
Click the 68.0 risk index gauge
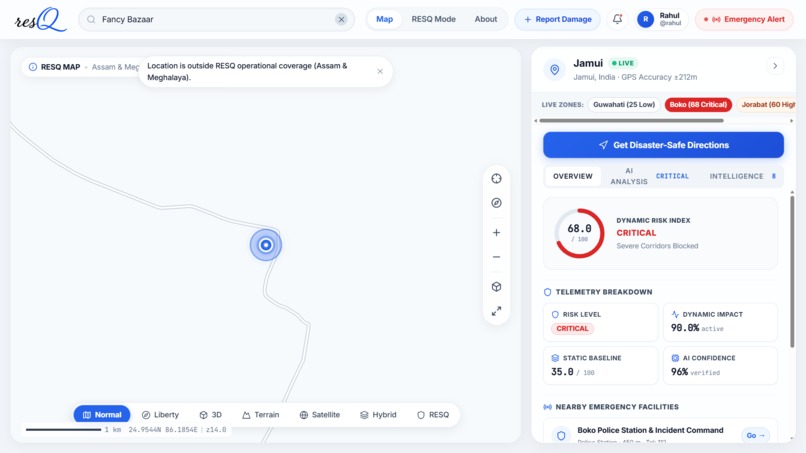click(579, 233)
